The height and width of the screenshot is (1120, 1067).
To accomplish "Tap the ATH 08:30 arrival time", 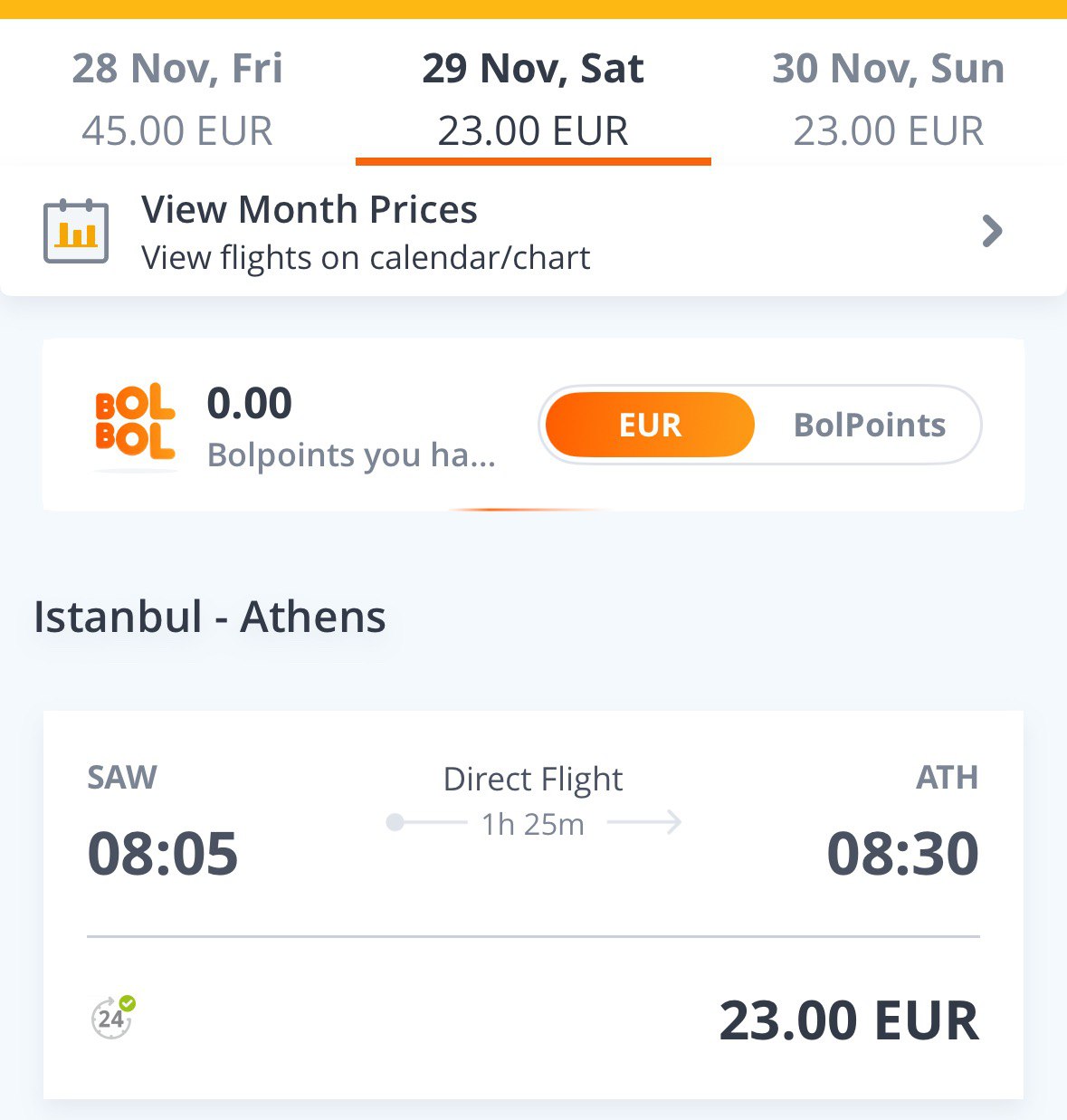I will pos(902,854).
